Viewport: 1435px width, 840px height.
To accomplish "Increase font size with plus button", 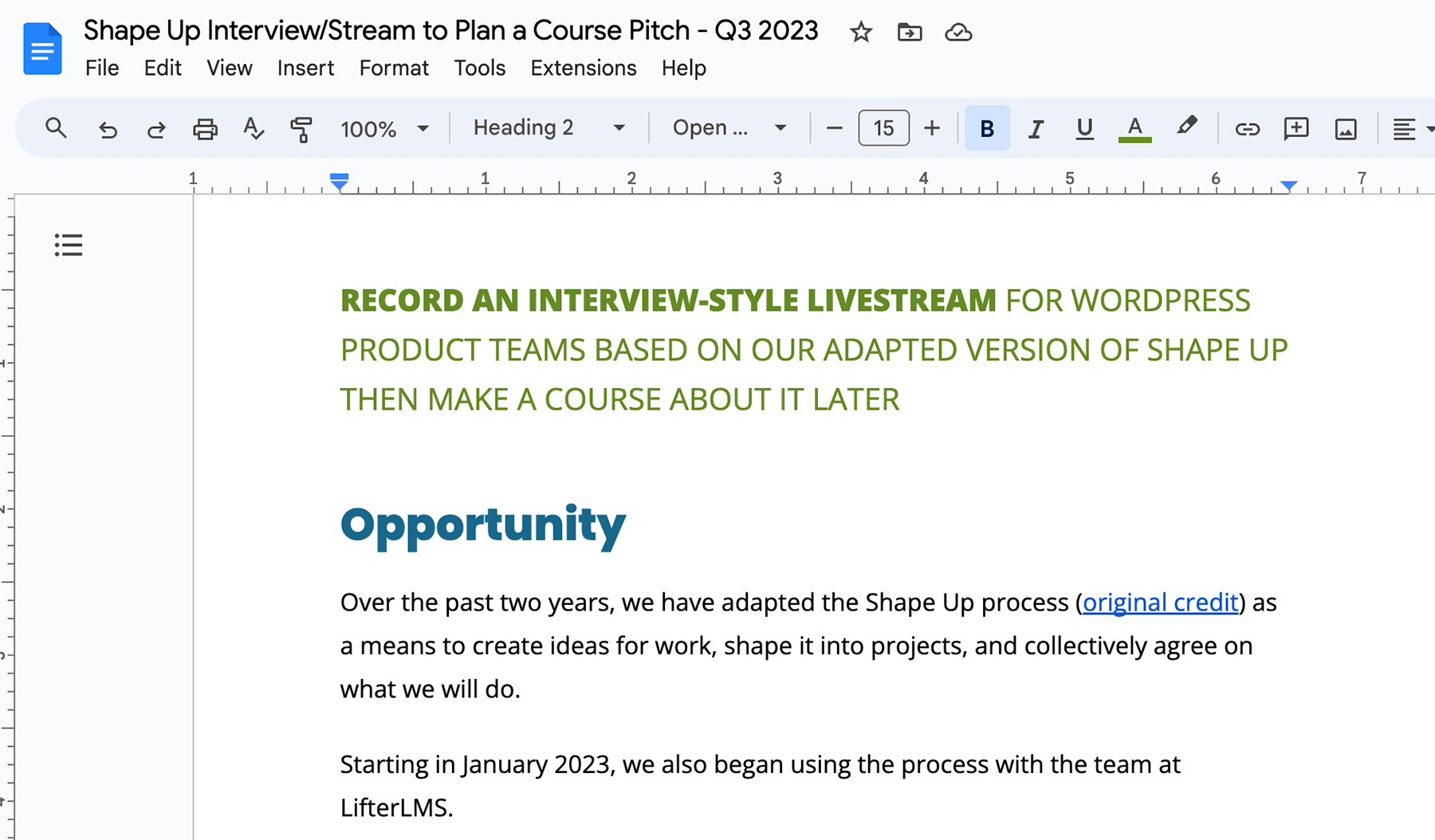I will (x=931, y=128).
